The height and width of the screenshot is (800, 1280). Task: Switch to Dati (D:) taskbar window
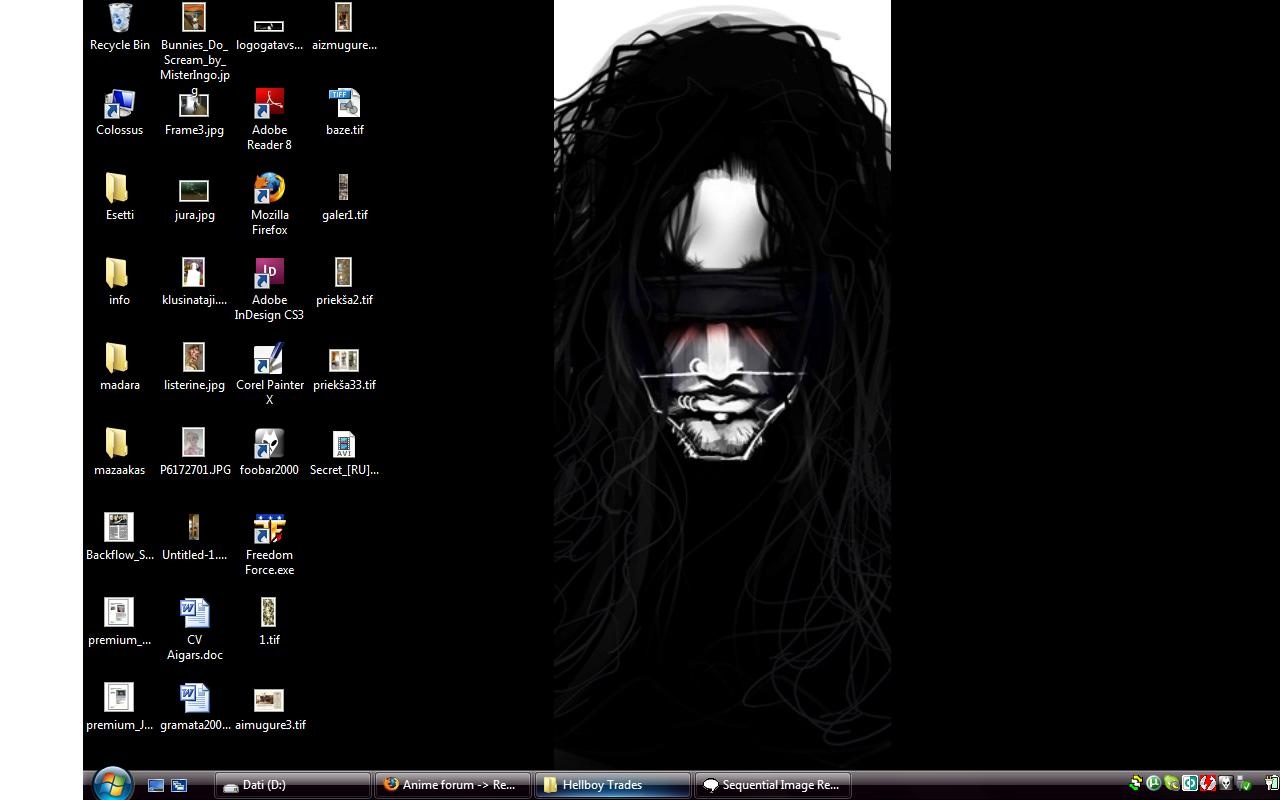pyautogui.click(x=293, y=785)
